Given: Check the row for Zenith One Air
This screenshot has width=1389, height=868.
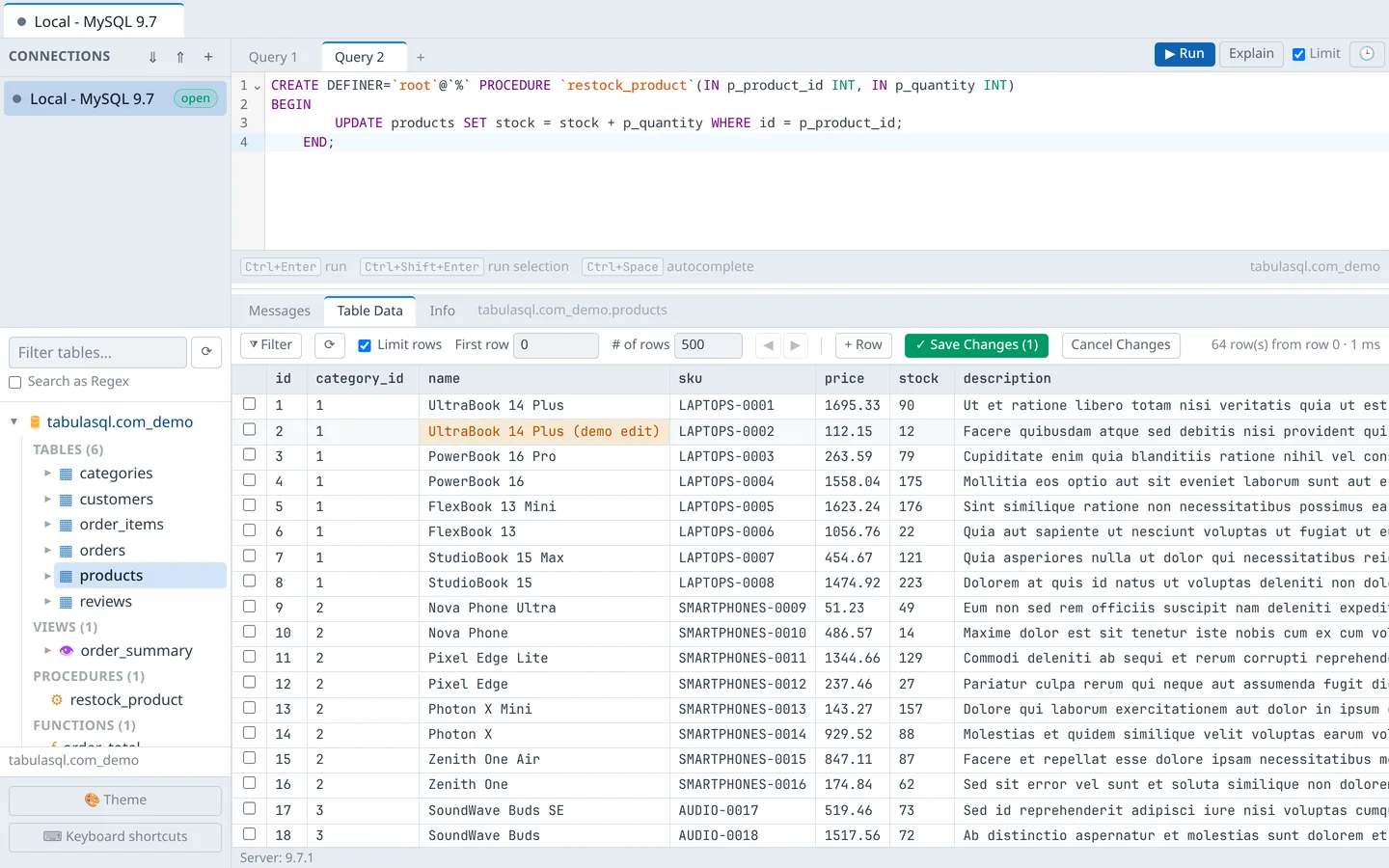Looking at the screenshot, I should click(x=250, y=757).
